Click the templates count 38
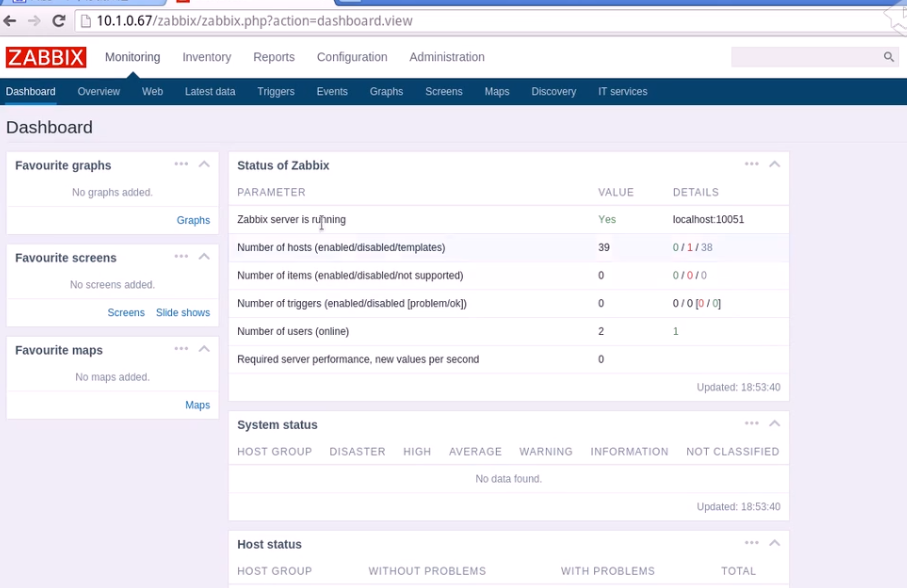The height and width of the screenshot is (588, 907). [x=707, y=247]
